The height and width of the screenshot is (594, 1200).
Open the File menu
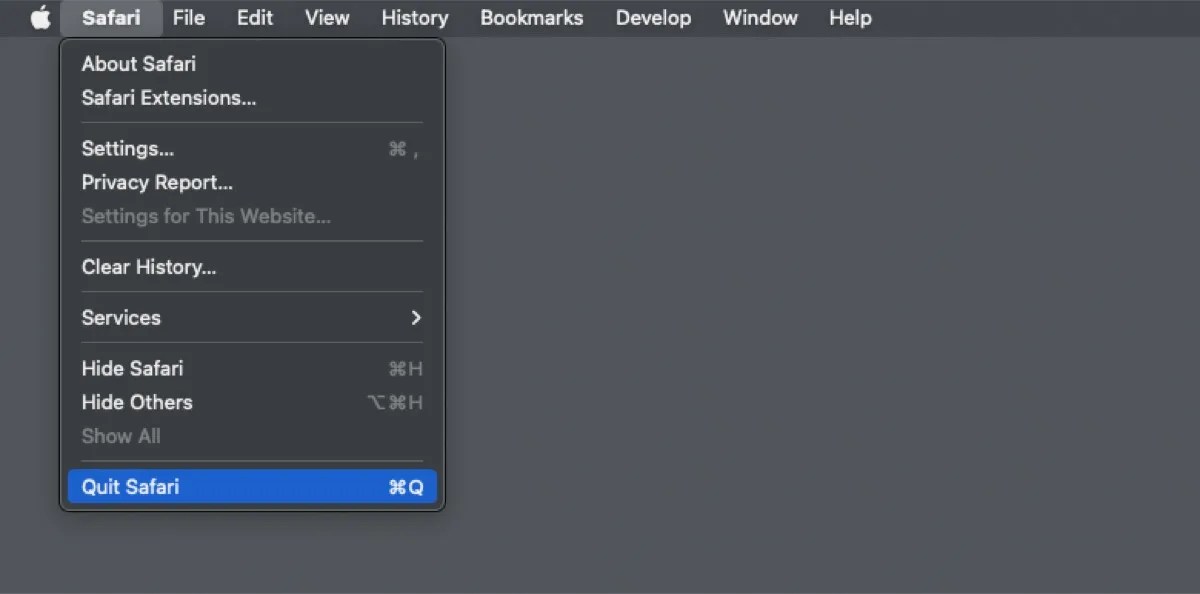coord(189,17)
